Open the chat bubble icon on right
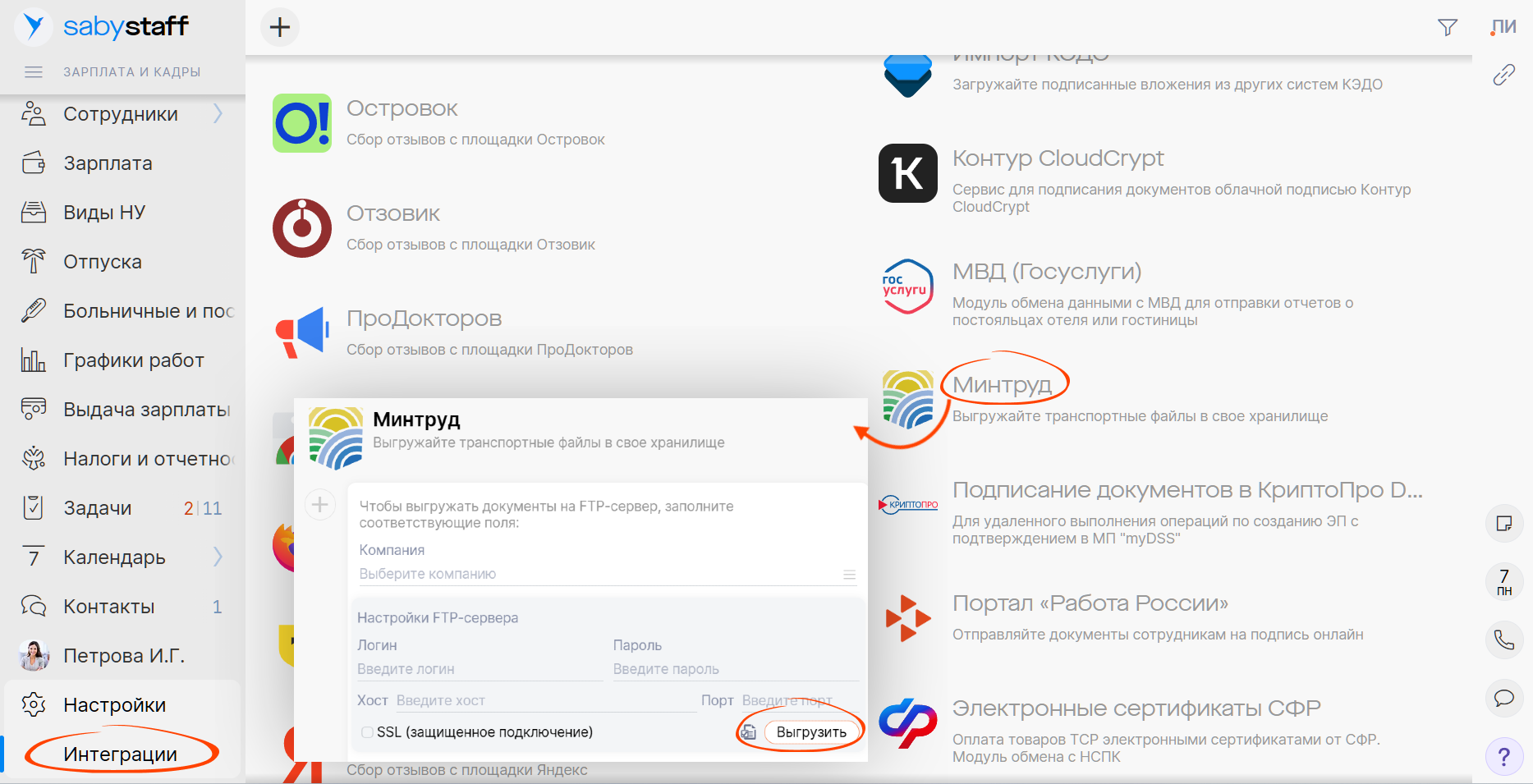This screenshot has width=1533, height=784. click(x=1503, y=698)
